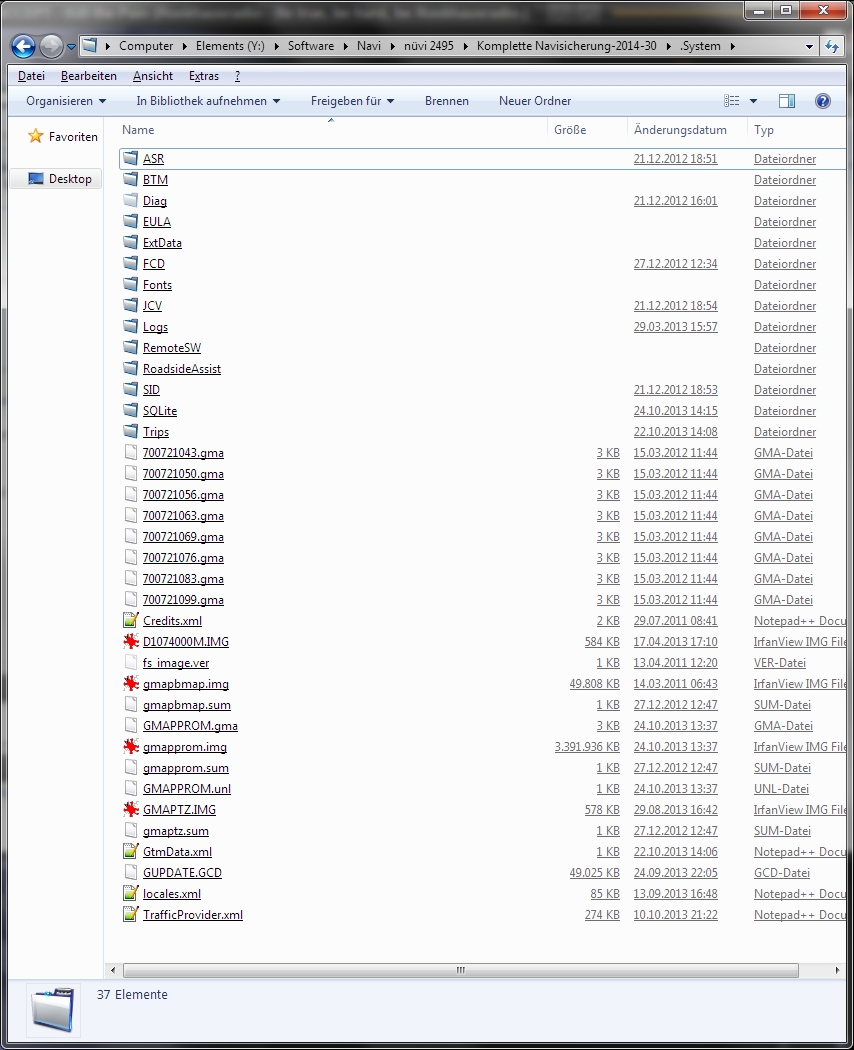Image resolution: width=854 pixels, height=1050 pixels.
Task: Select the gmapprom.img file icon
Action: tap(130, 747)
